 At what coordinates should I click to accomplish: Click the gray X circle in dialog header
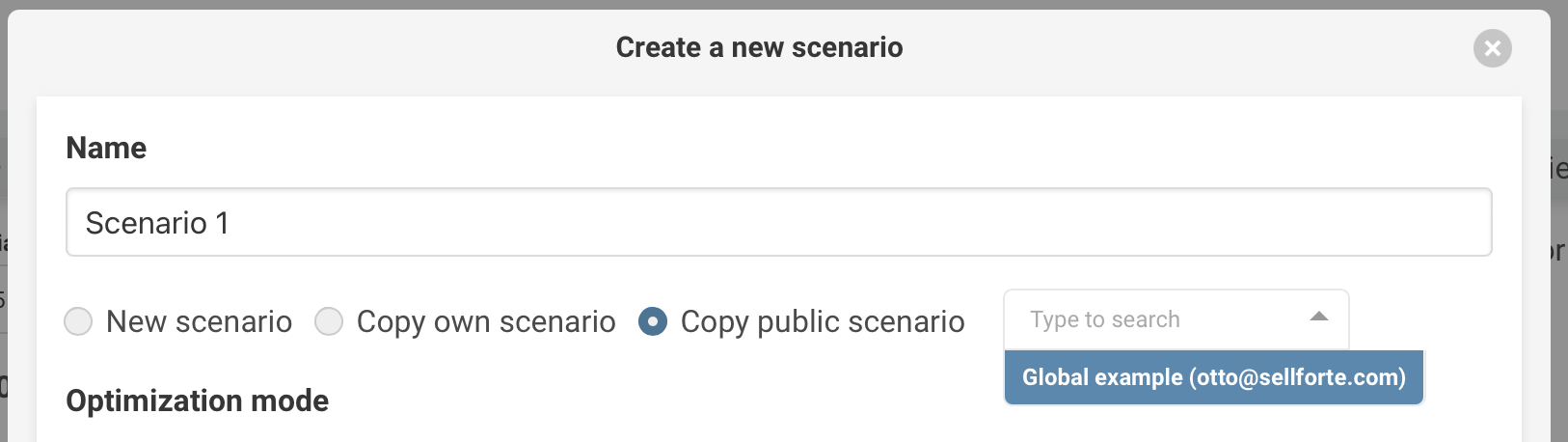(x=1492, y=48)
